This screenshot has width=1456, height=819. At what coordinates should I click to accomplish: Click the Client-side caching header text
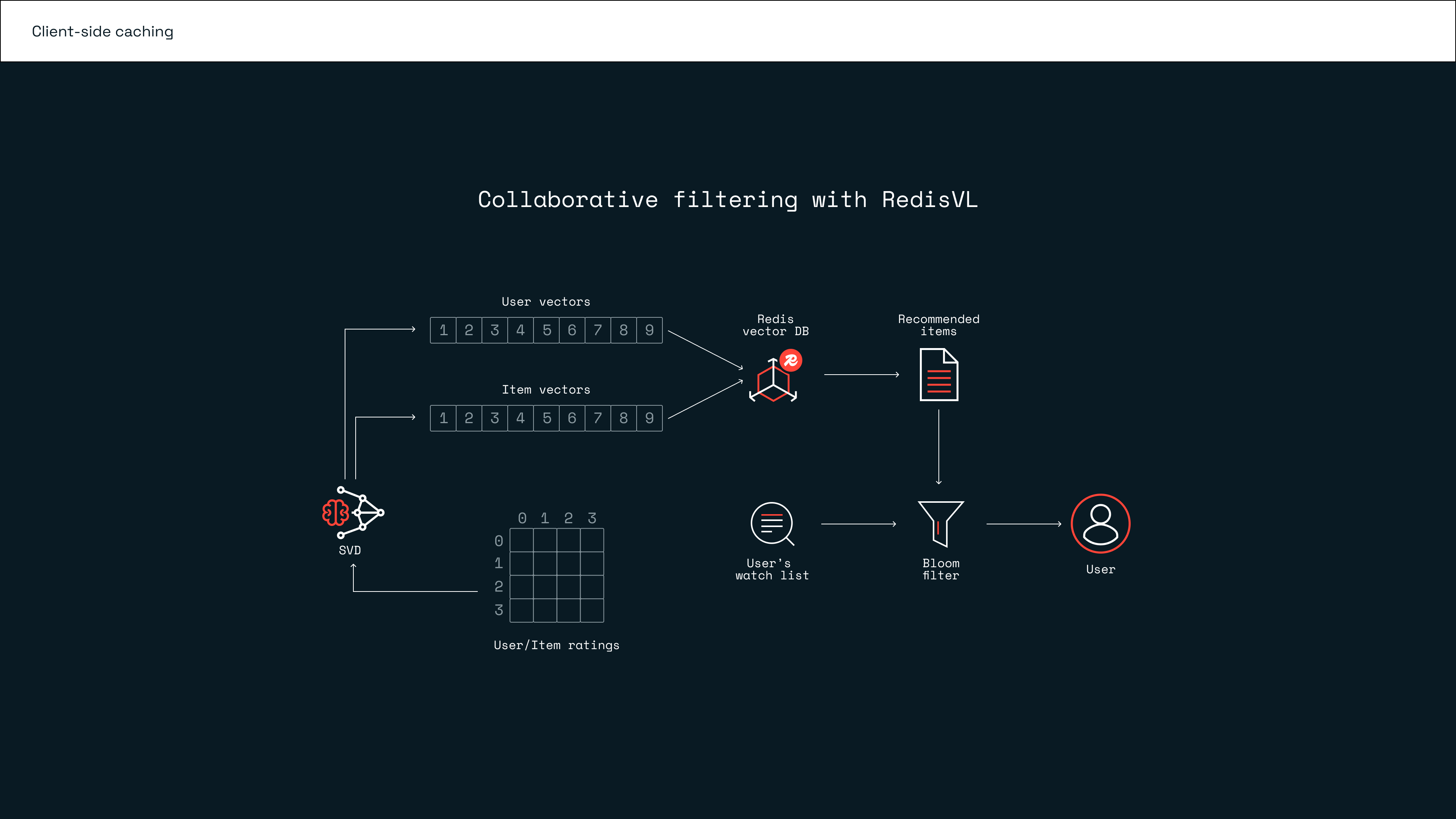[102, 31]
